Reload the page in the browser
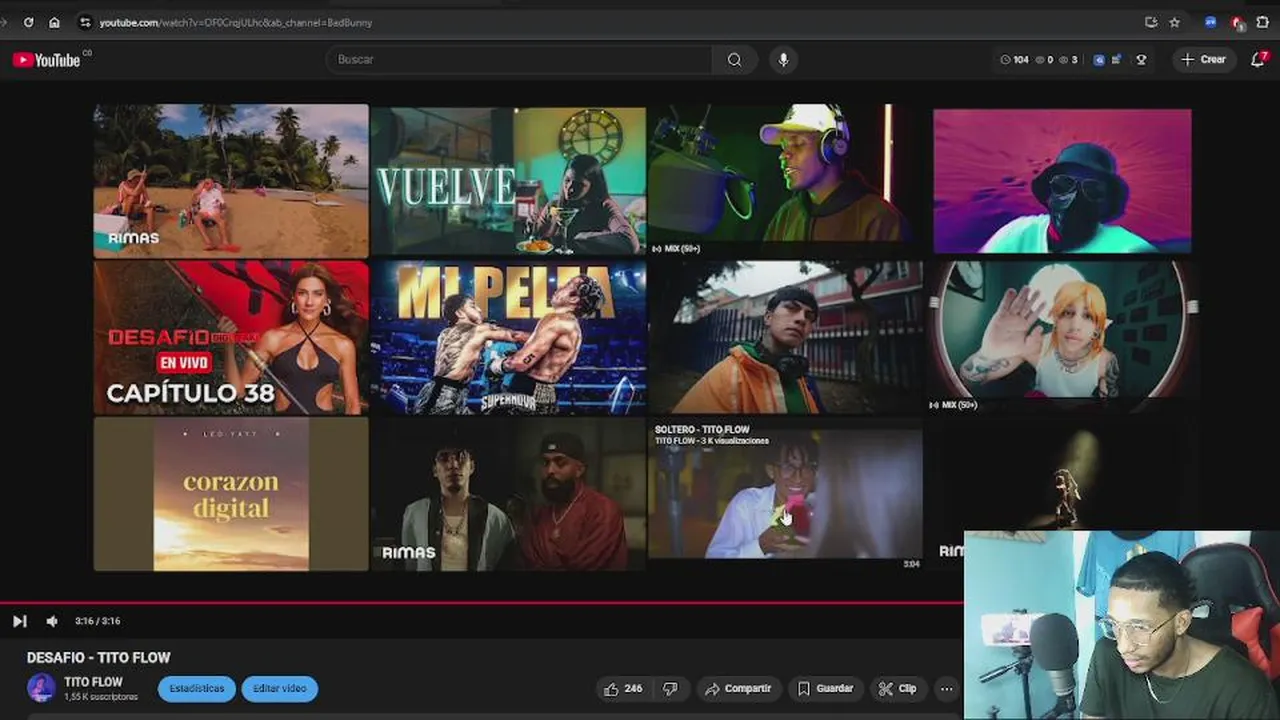The height and width of the screenshot is (720, 1280). tap(28, 22)
